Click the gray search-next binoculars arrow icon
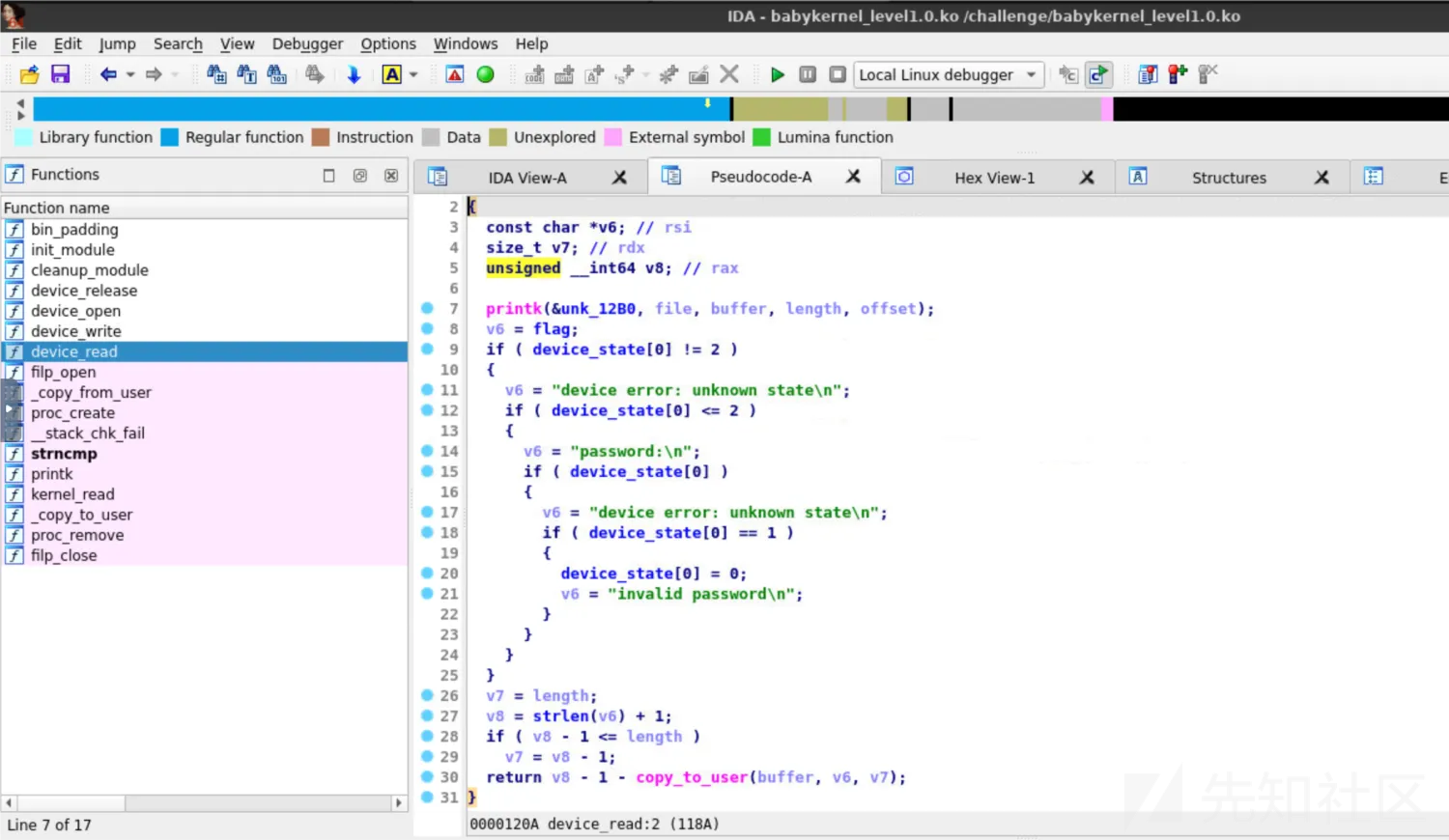The width and height of the screenshot is (1449, 840). pyautogui.click(x=314, y=74)
